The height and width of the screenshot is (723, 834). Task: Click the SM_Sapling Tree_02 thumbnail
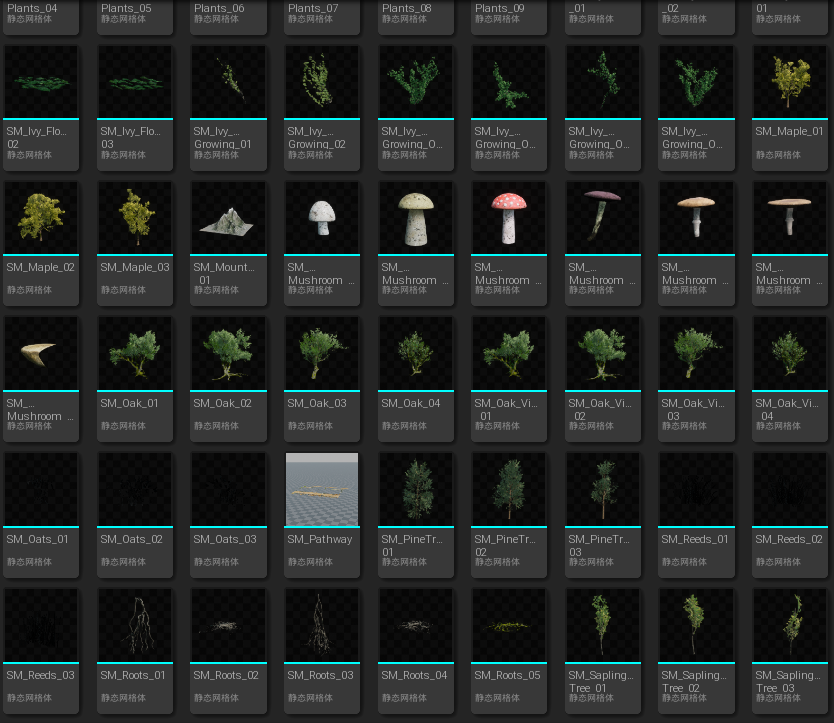[696, 626]
